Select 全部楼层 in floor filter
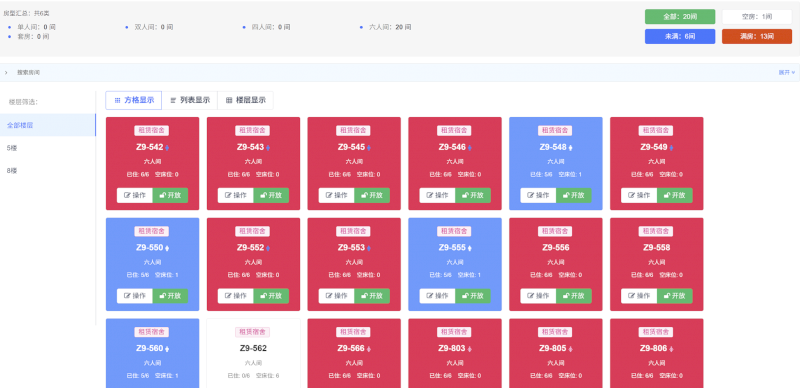 tap(48, 125)
